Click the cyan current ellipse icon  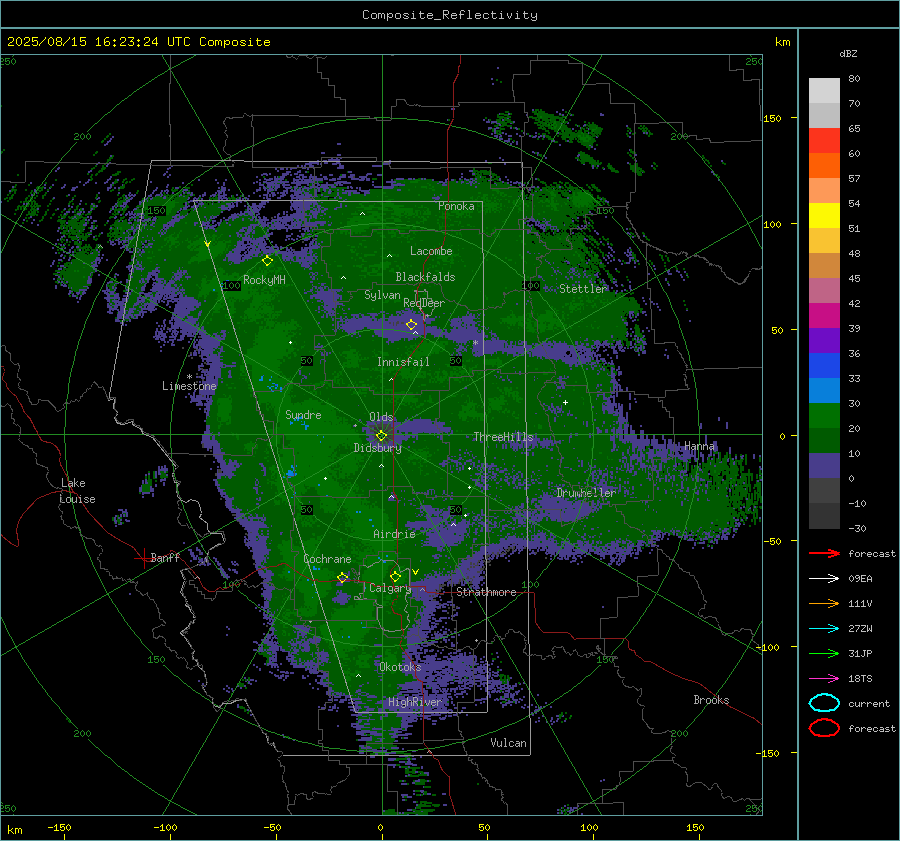(824, 703)
